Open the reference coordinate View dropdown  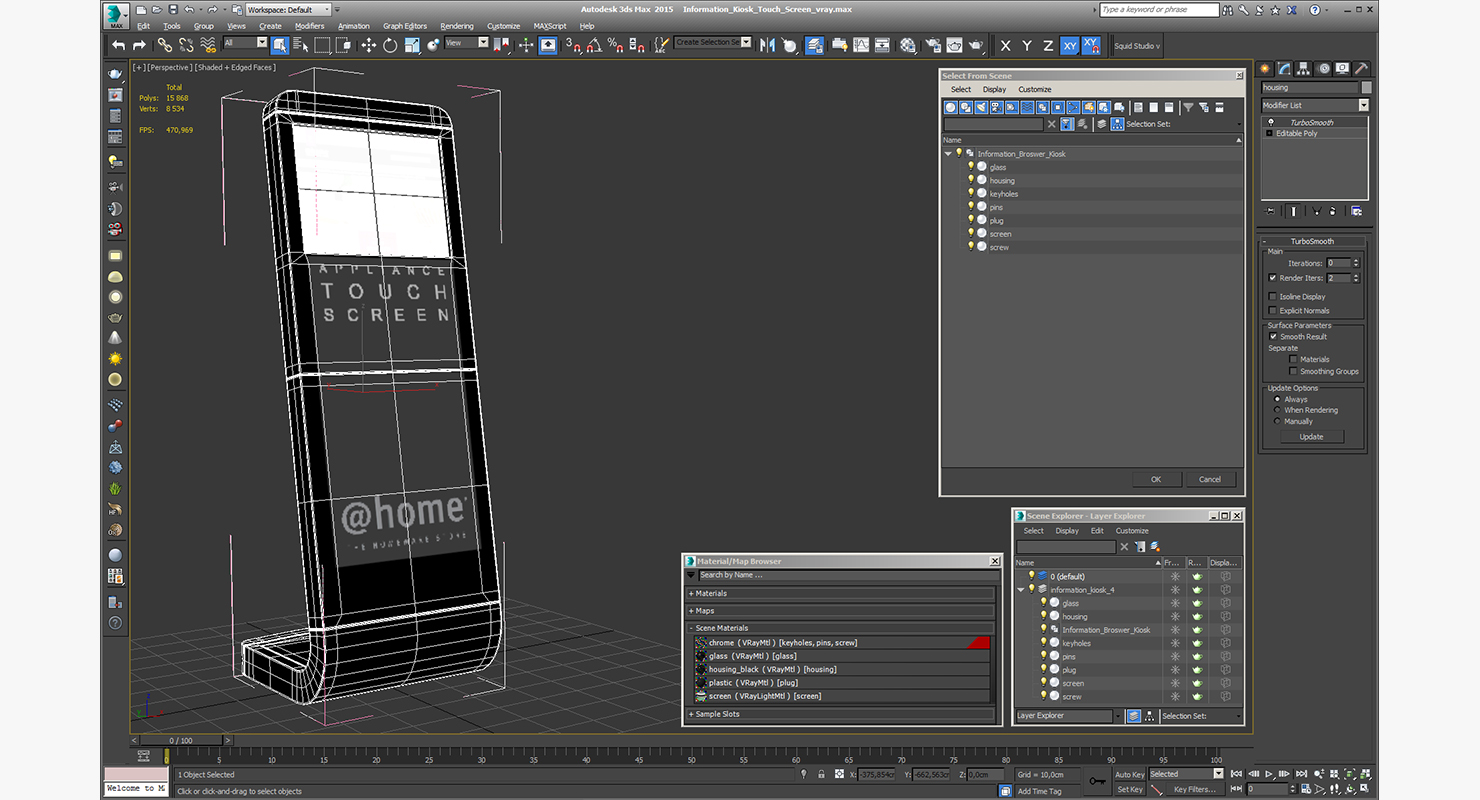tap(467, 43)
